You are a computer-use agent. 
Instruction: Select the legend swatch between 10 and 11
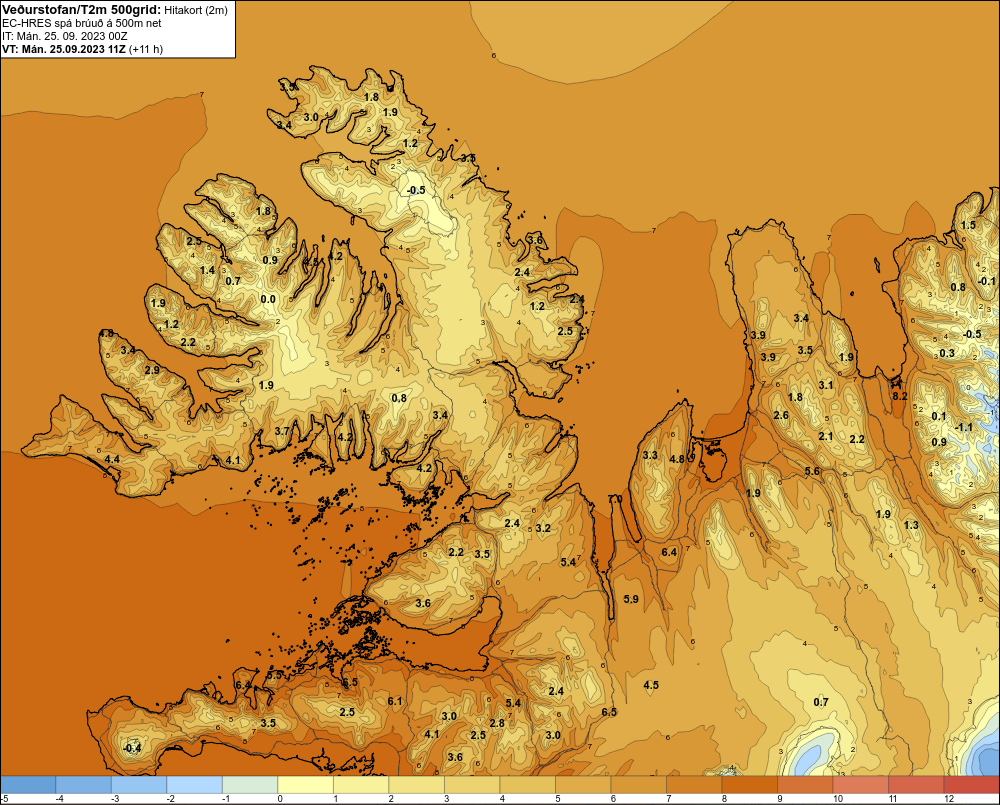point(860,785)
